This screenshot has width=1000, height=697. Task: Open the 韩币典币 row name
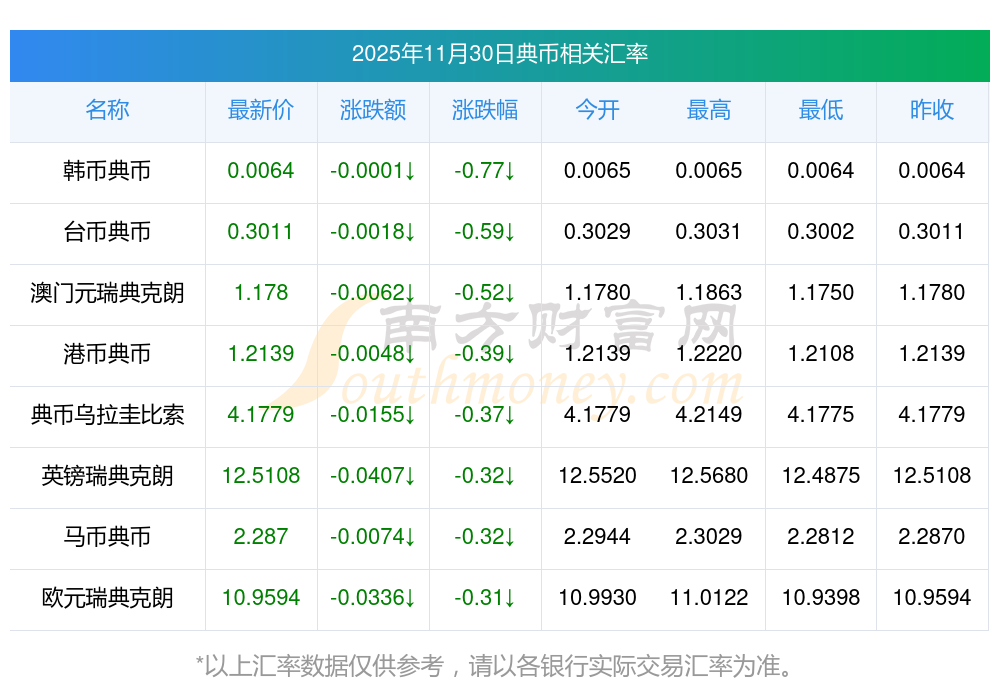(107, 171)
